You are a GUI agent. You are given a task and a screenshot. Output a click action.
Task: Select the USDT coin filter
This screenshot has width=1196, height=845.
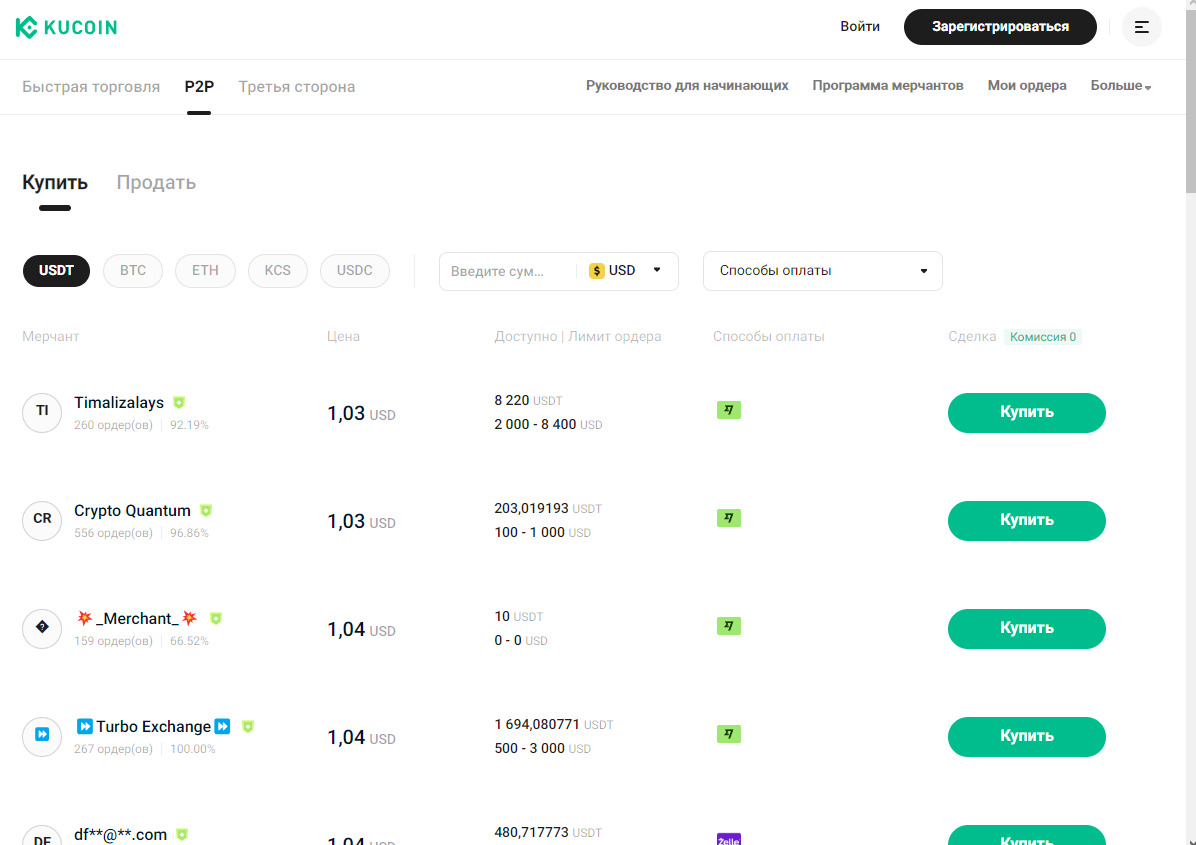point(56,271)
